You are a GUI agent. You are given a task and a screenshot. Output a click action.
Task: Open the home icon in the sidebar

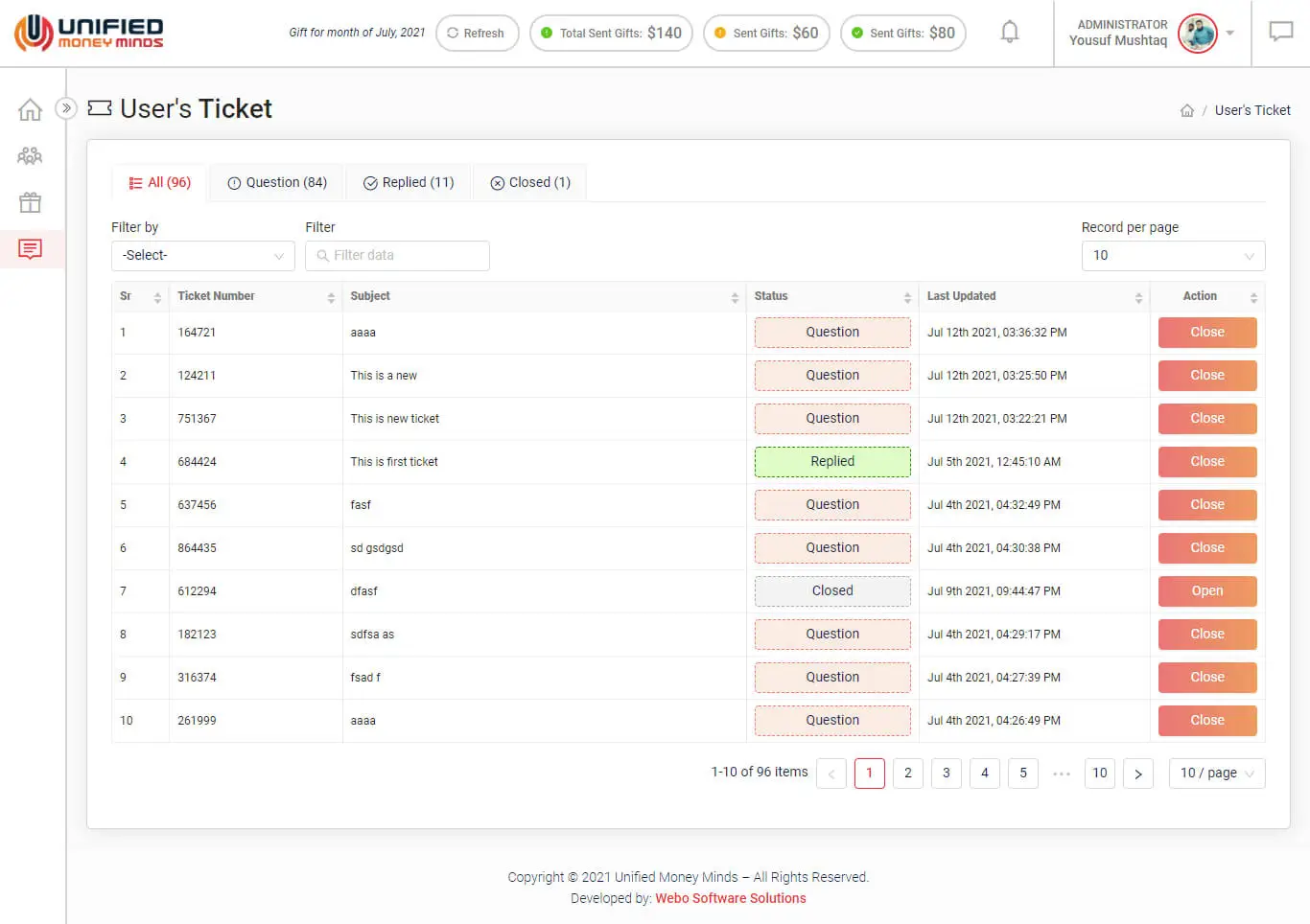[x=31, y=110]
